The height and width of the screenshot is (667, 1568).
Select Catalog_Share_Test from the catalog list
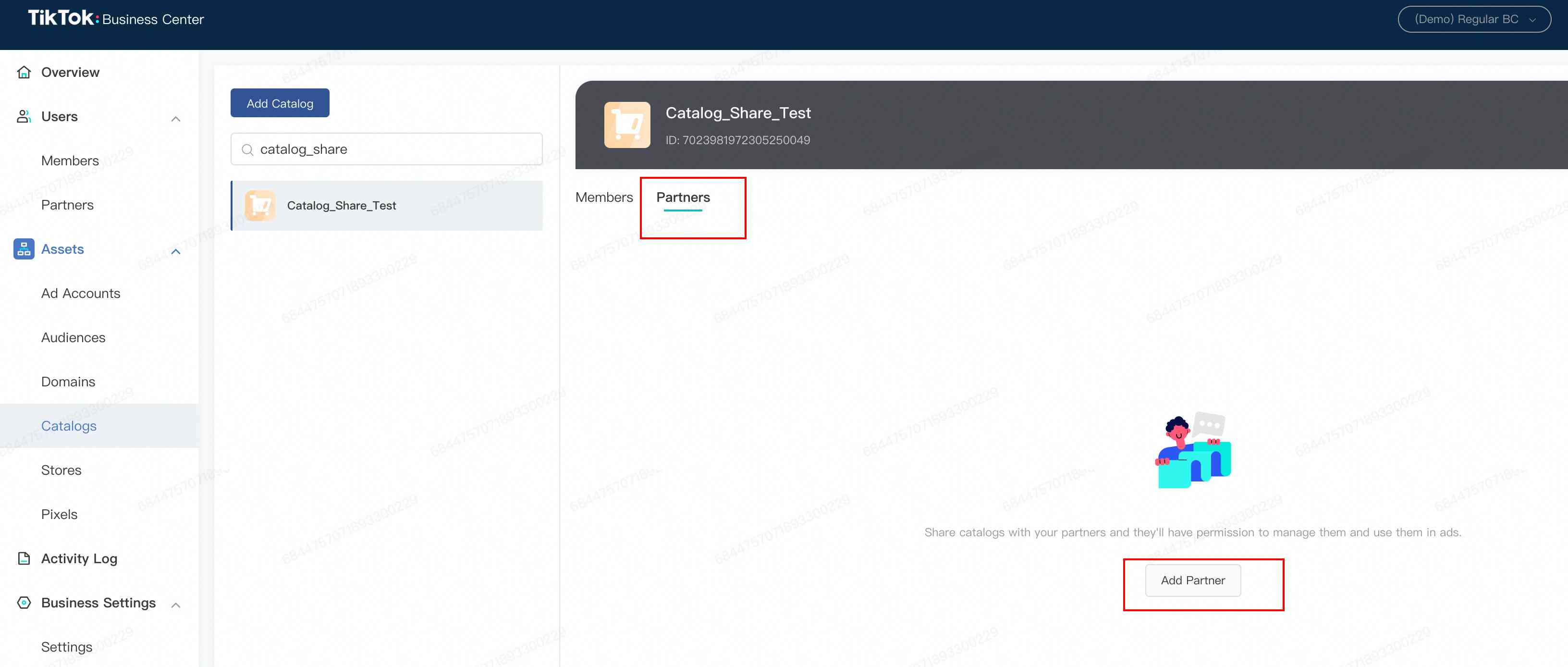(342, 205)
